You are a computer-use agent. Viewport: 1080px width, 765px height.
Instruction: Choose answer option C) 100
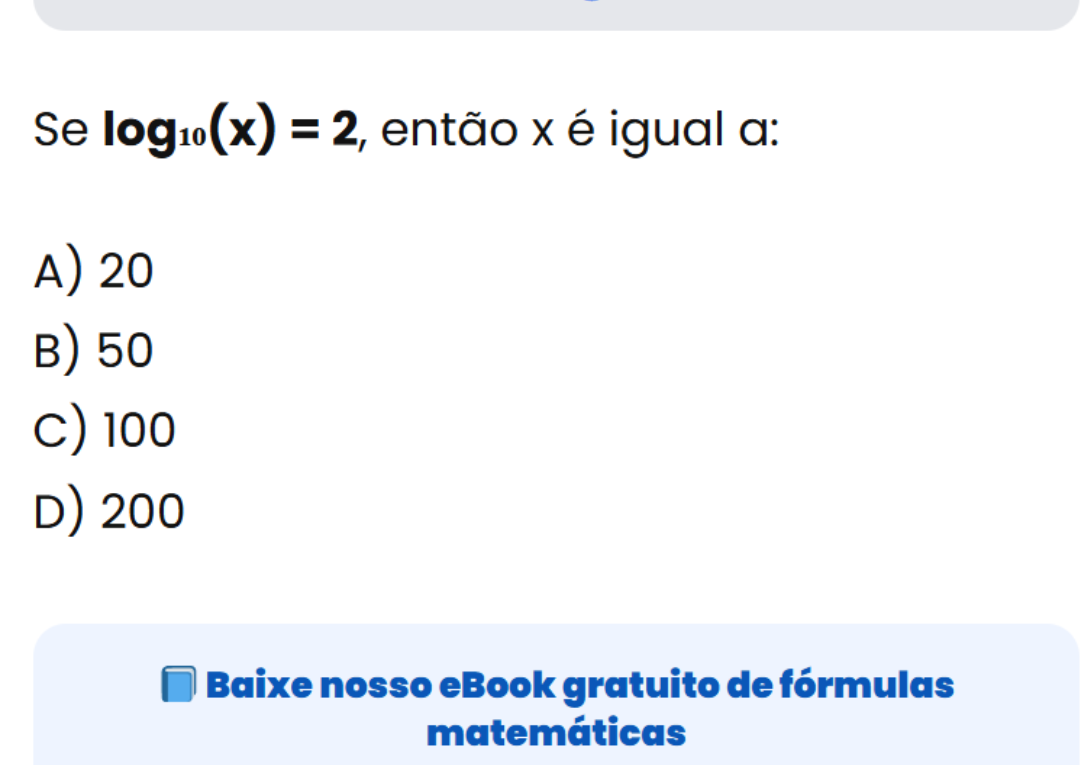click(105, 432)
